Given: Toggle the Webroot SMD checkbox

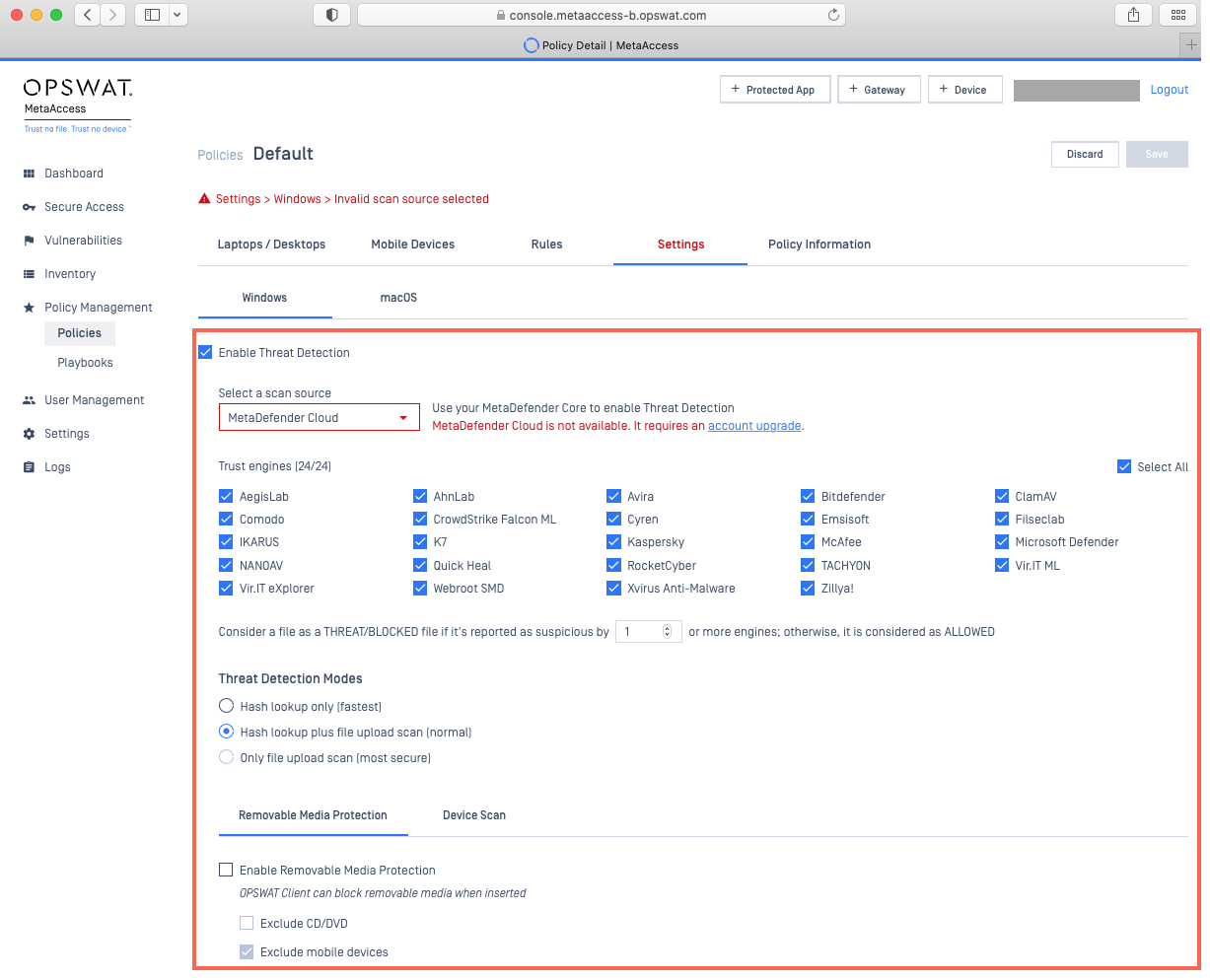Looking at the screenshot, I should tap(420, 589).
